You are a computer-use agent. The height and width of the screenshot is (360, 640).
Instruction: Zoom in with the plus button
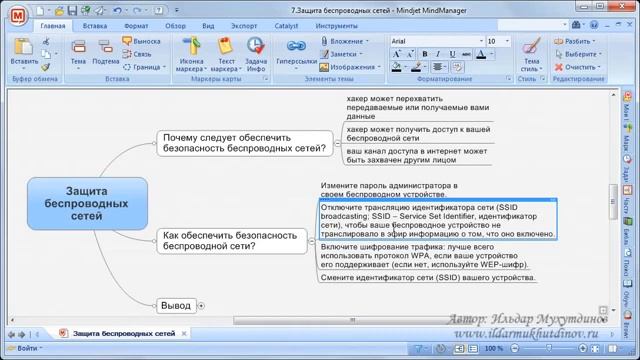[583, 349]
